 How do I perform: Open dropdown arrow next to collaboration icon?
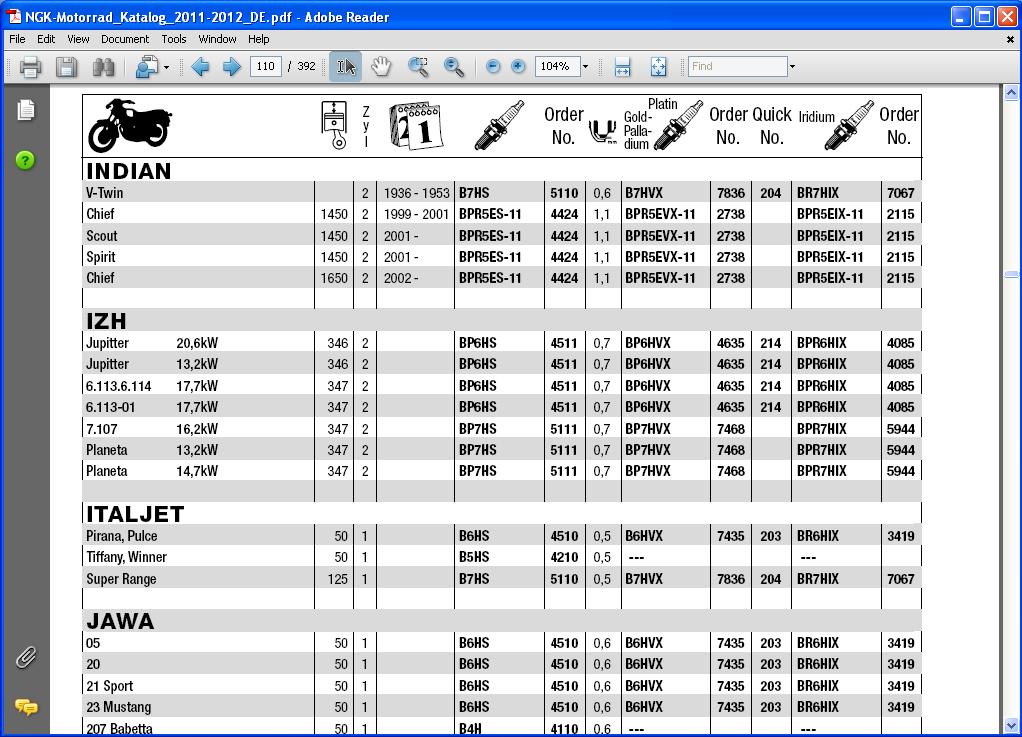pyautogui.click(x=167, y=66)
